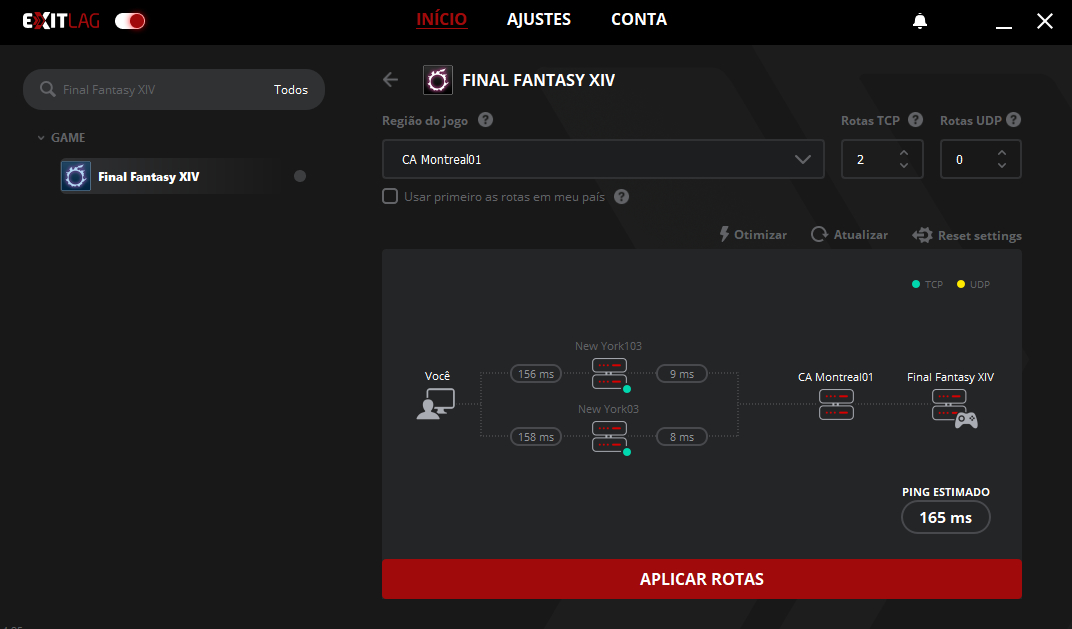1072x629 pixels.
Task: Click the Final Fantasy XIV search field
Action: [x=160, y=89]
